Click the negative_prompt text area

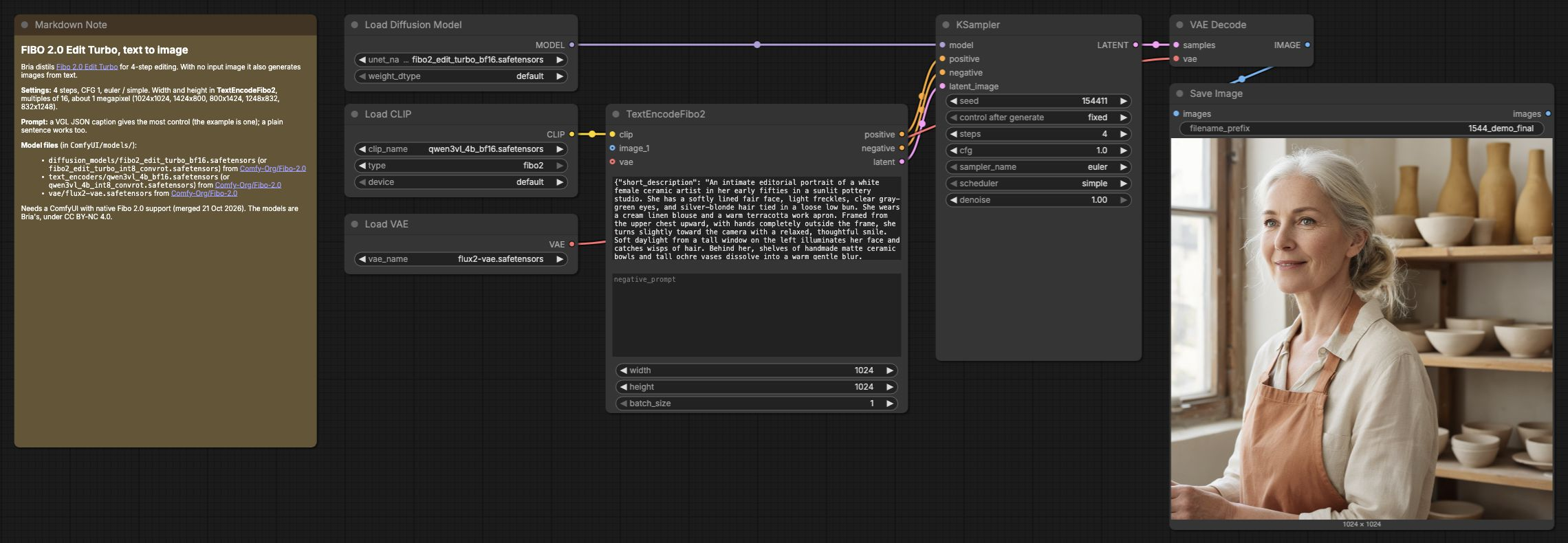click(x=756, y=315)
